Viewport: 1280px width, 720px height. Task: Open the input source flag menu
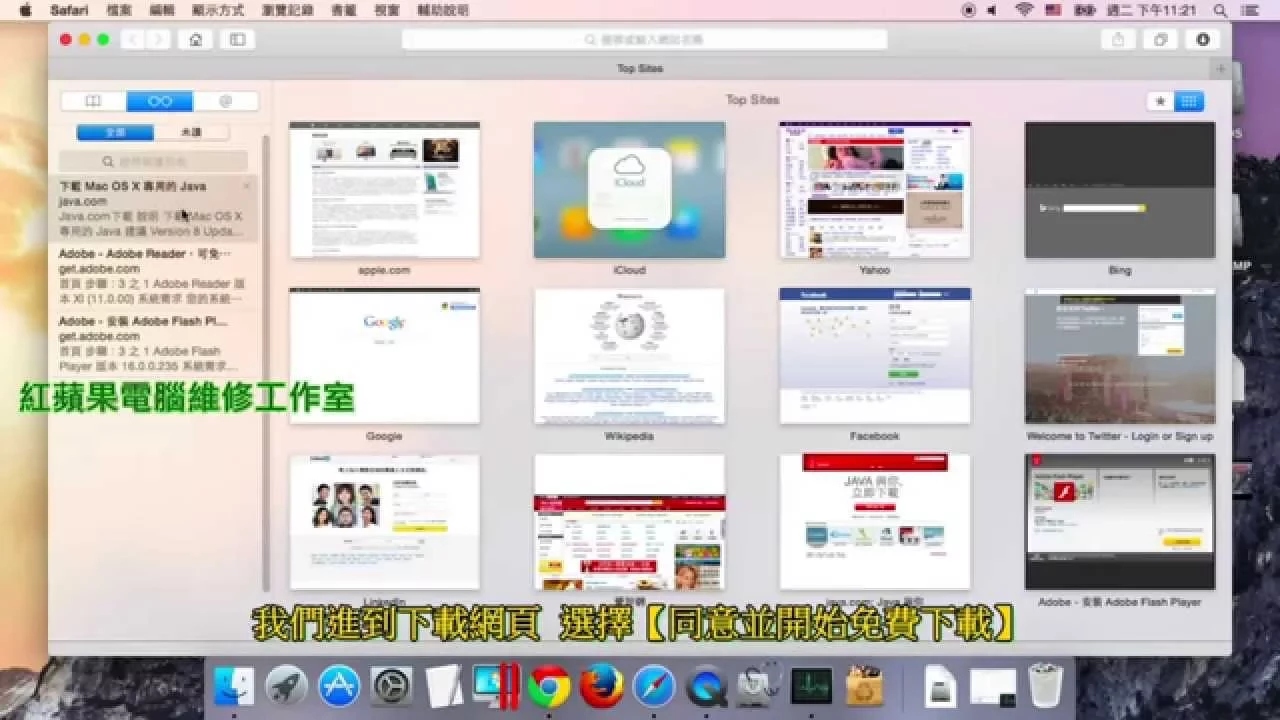click(1053, 10)
